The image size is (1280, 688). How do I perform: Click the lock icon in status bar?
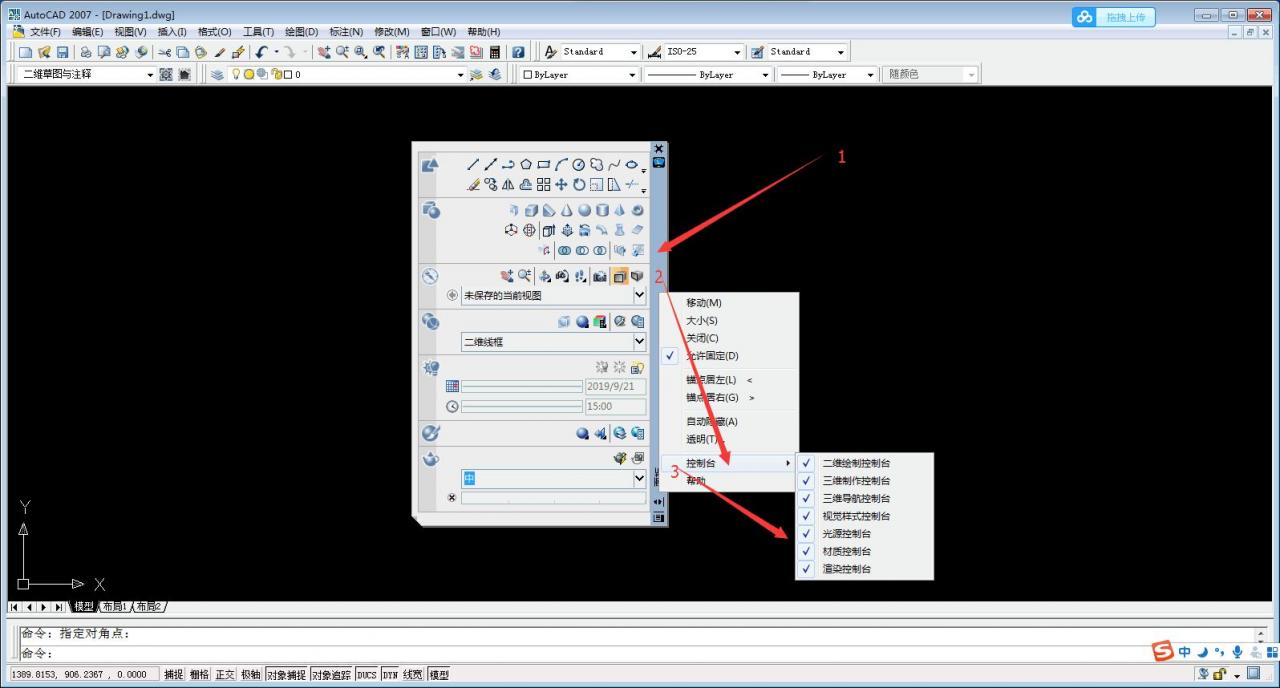coord(1220,674)
